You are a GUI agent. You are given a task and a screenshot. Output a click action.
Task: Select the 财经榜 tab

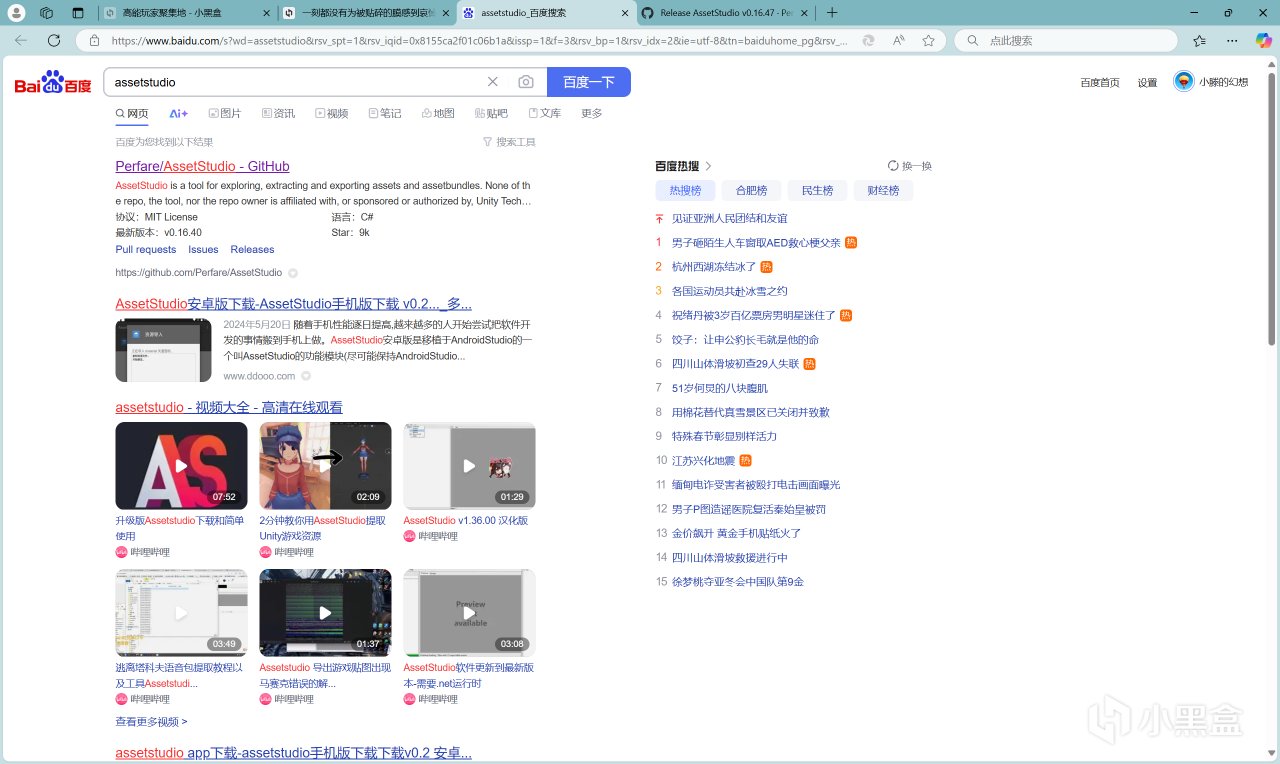883,190
